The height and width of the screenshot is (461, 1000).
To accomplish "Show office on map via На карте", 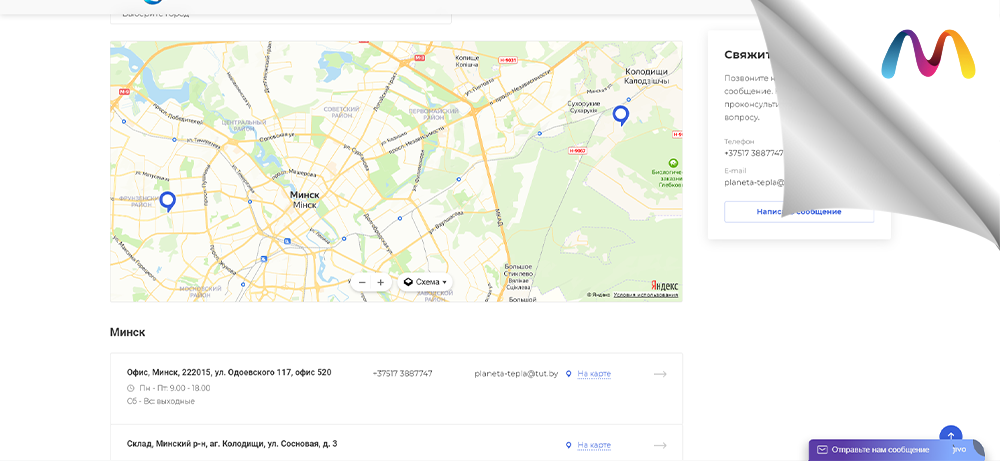I will click(x=594, y=374).
